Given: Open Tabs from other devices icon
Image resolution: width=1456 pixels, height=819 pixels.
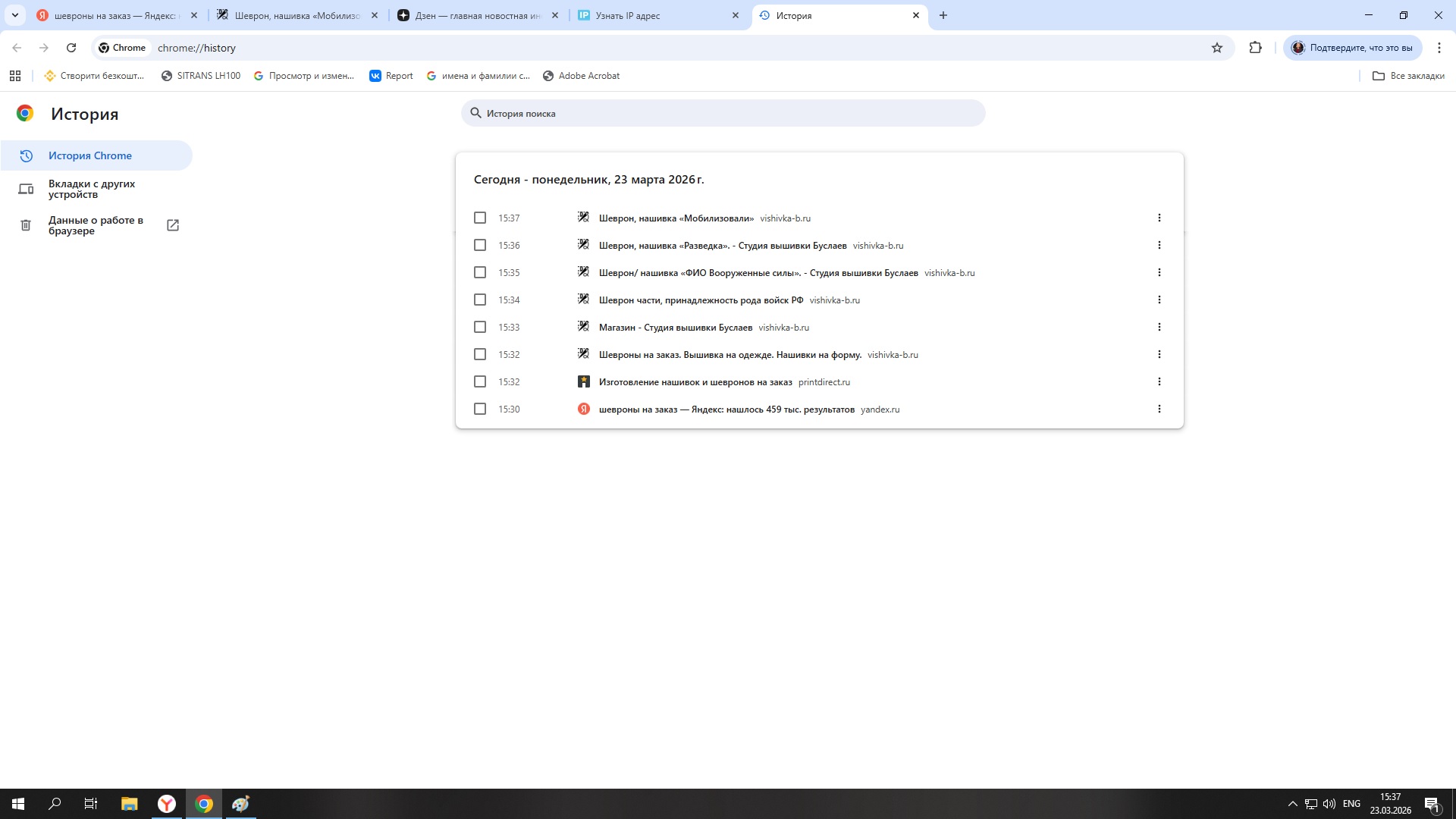Looking at the screenshot, I should (26, 189).
